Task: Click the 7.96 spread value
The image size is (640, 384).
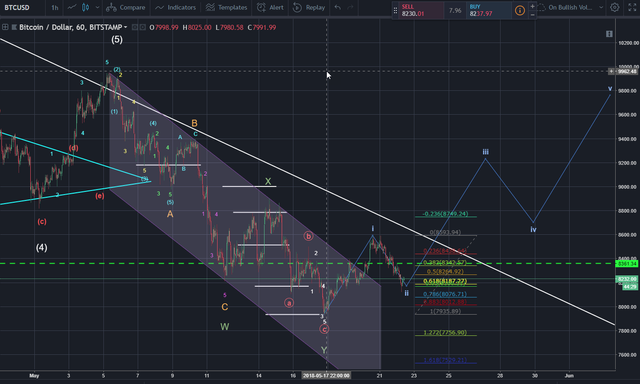Action: 455,11
